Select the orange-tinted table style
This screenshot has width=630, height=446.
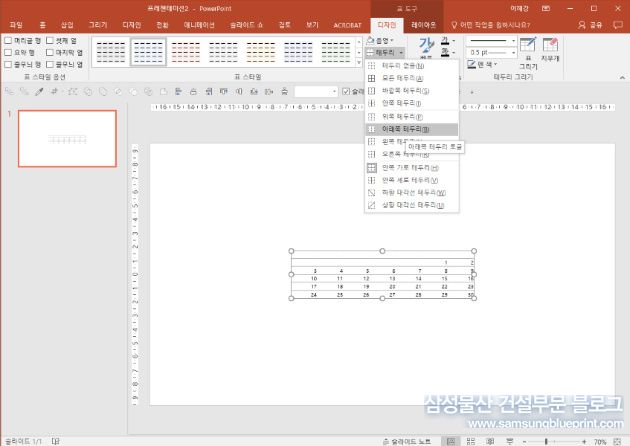pyautogui.click(x=186, y=52)
